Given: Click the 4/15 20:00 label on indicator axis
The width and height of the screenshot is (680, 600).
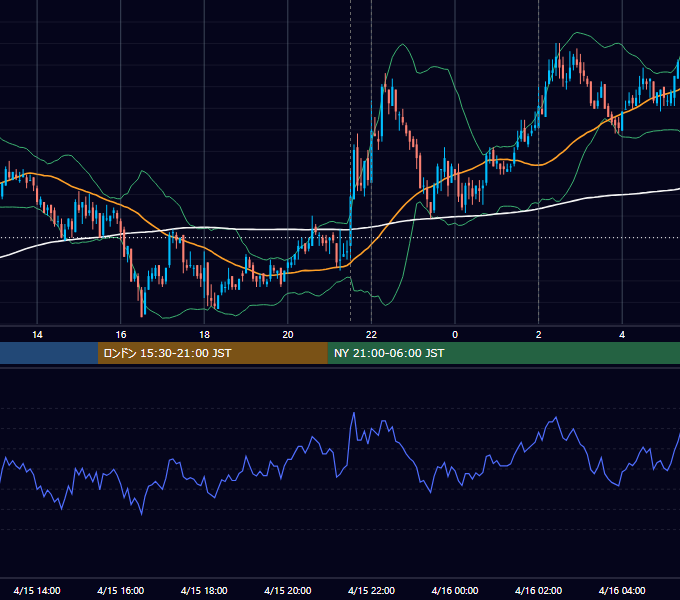Looking at the screenshot, I should click(288, 590).
